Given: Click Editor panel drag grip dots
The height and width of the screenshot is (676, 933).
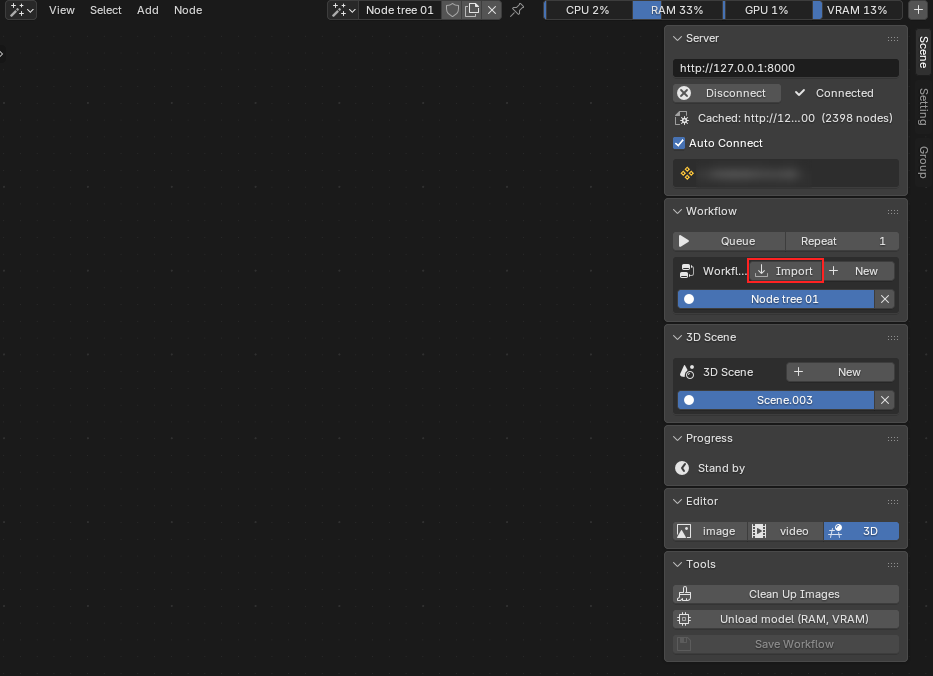Looking at the screenshot, I should 893,502.
